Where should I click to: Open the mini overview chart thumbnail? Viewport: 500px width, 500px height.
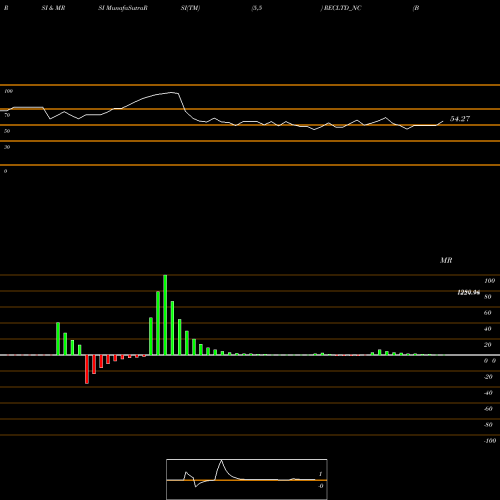(247, 479)
